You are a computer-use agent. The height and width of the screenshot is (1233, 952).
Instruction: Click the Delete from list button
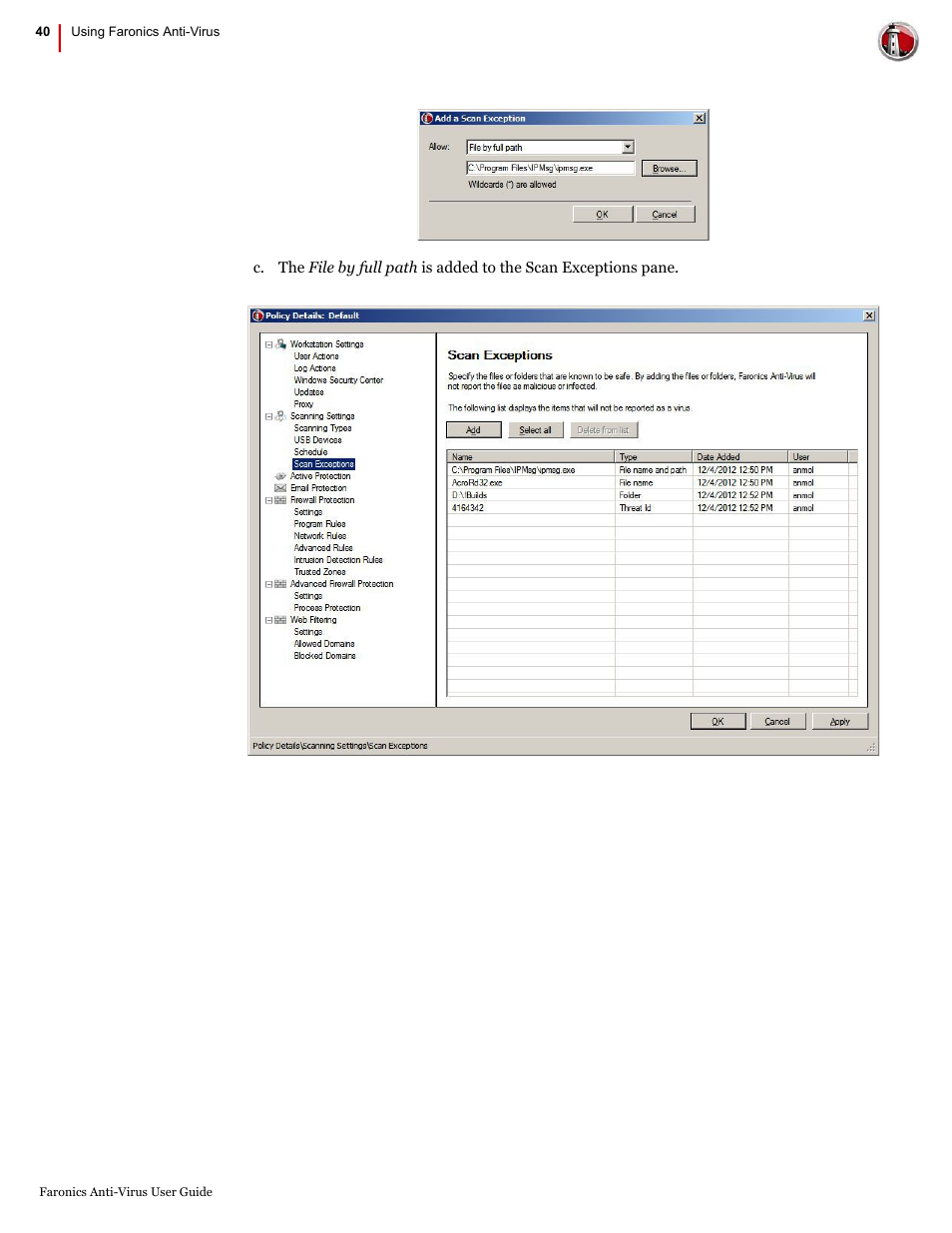coord(604,429)
